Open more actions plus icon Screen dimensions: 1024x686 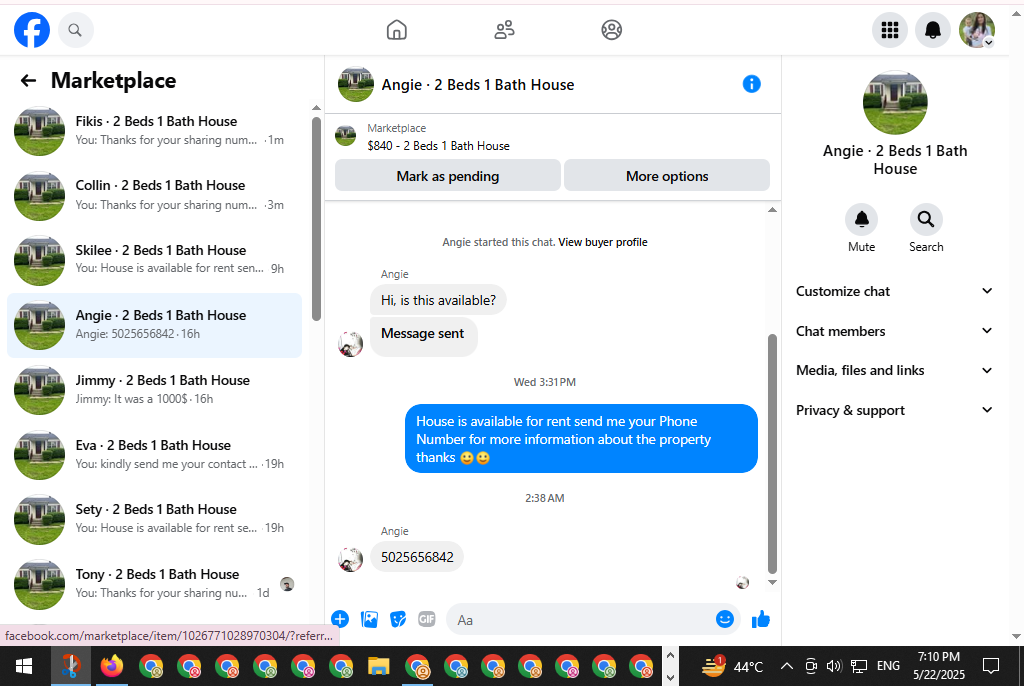point(340,619)
